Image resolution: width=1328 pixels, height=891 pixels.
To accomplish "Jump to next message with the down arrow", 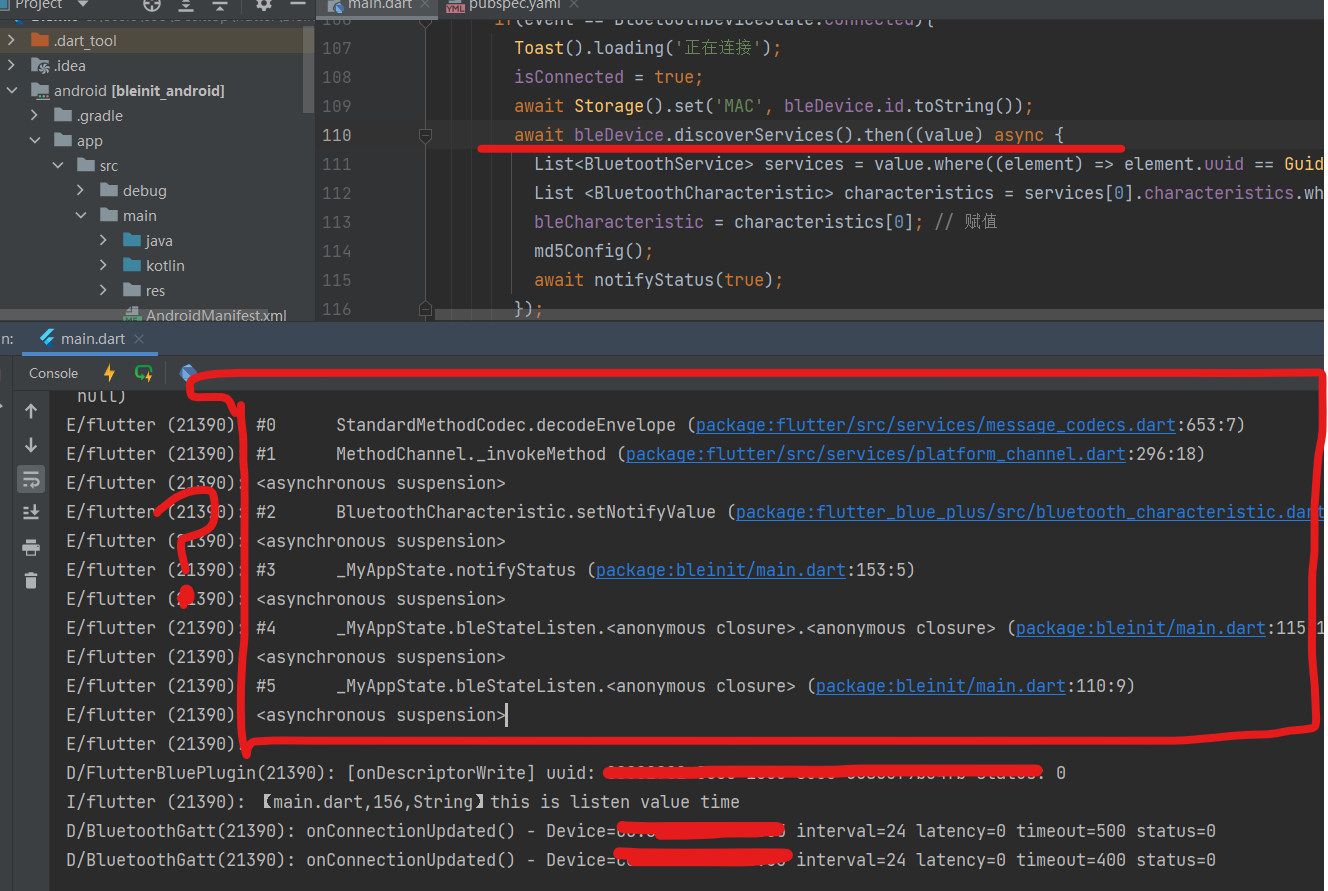I will (31, 443).
